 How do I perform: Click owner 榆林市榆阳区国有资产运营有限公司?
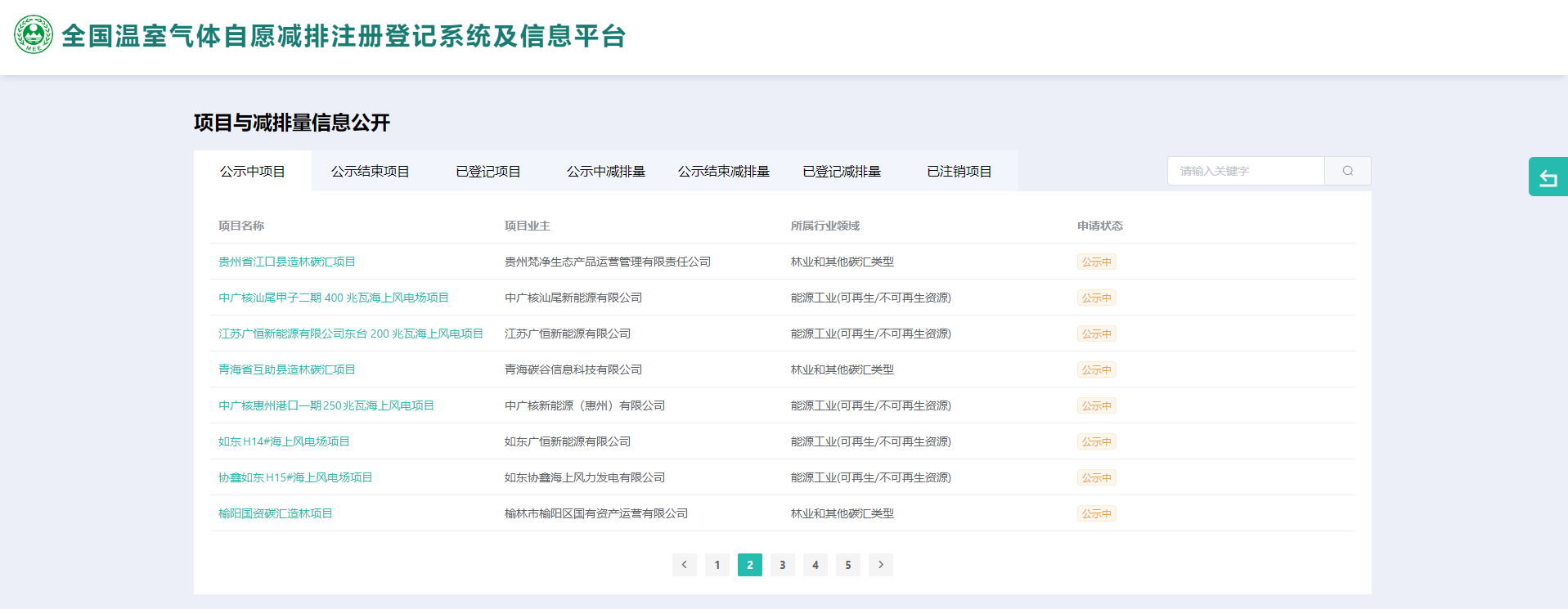click(x=596, y=513)
